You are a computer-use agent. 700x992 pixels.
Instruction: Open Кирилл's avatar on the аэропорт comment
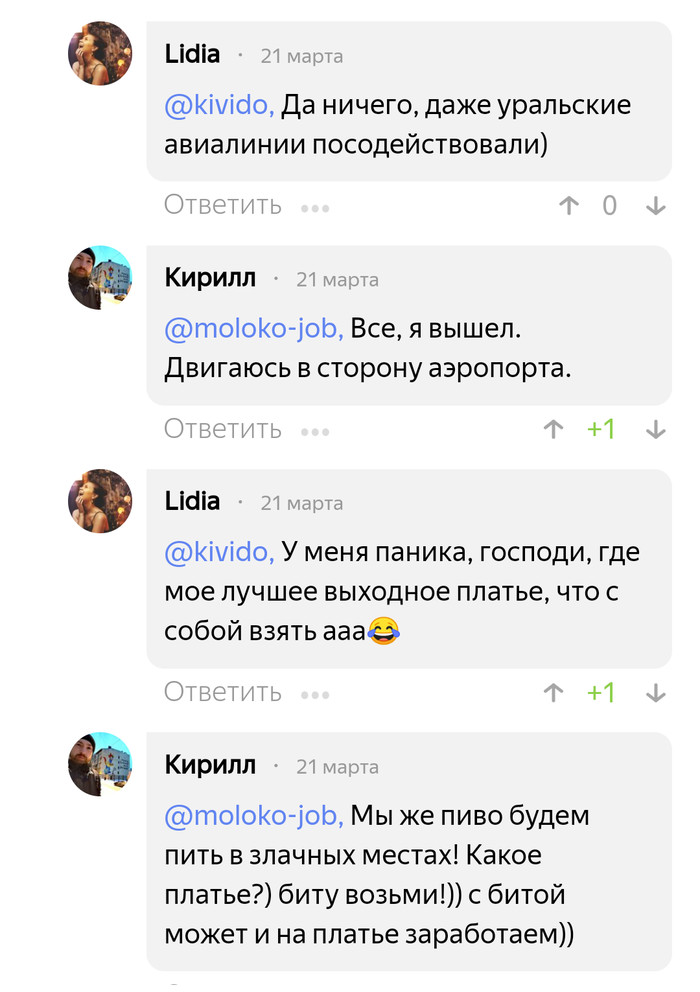point(100,277)
